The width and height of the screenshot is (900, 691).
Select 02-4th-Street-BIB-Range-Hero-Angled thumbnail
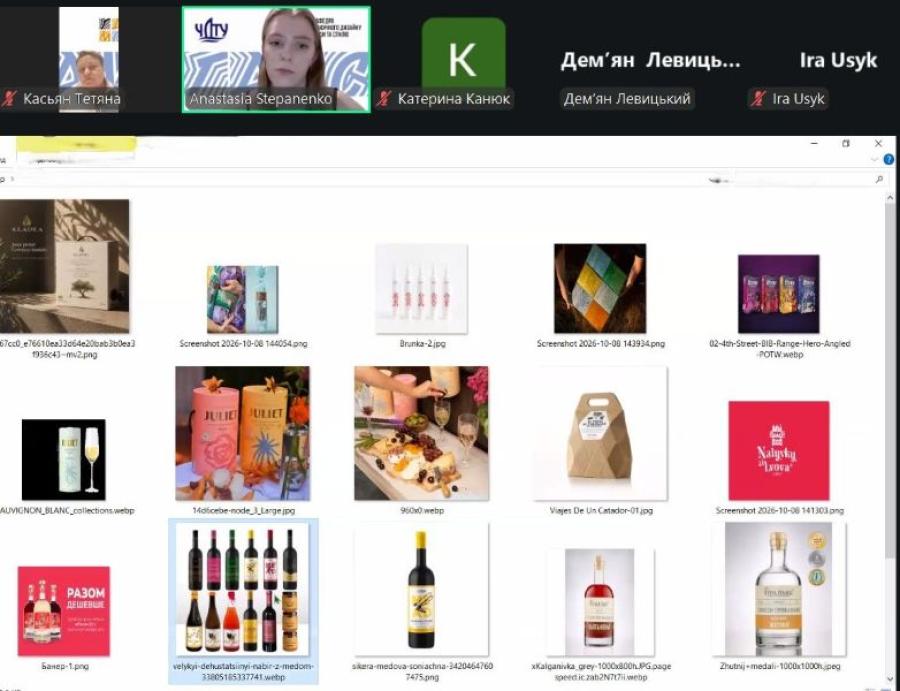coord(779,294)
